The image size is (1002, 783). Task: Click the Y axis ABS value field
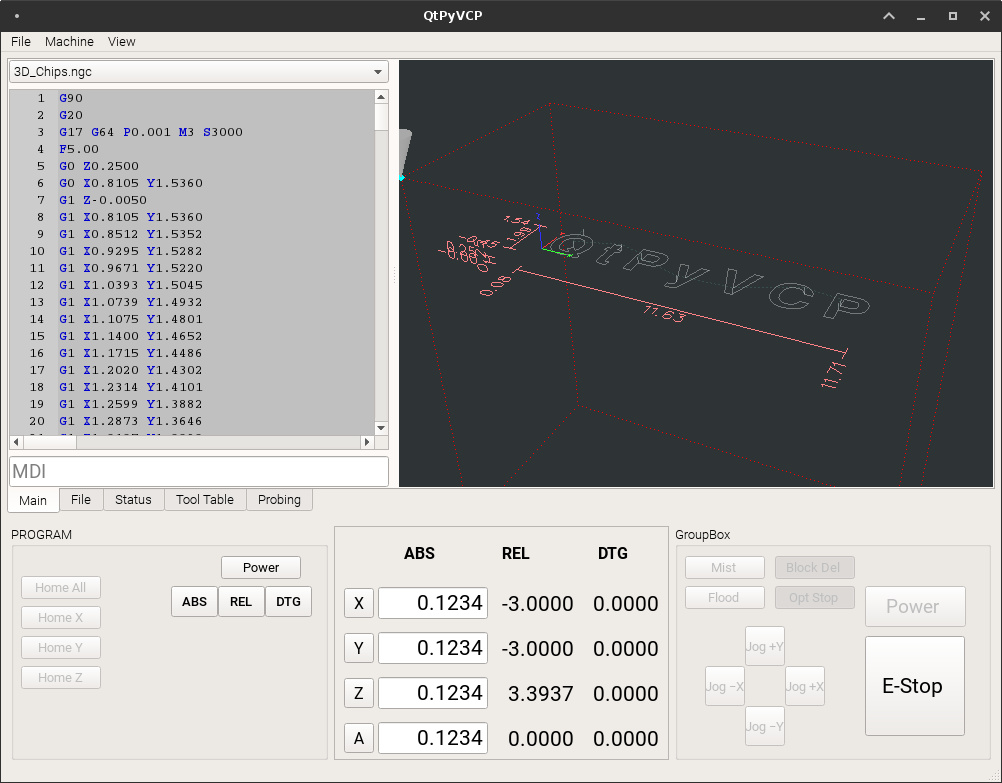433,648
